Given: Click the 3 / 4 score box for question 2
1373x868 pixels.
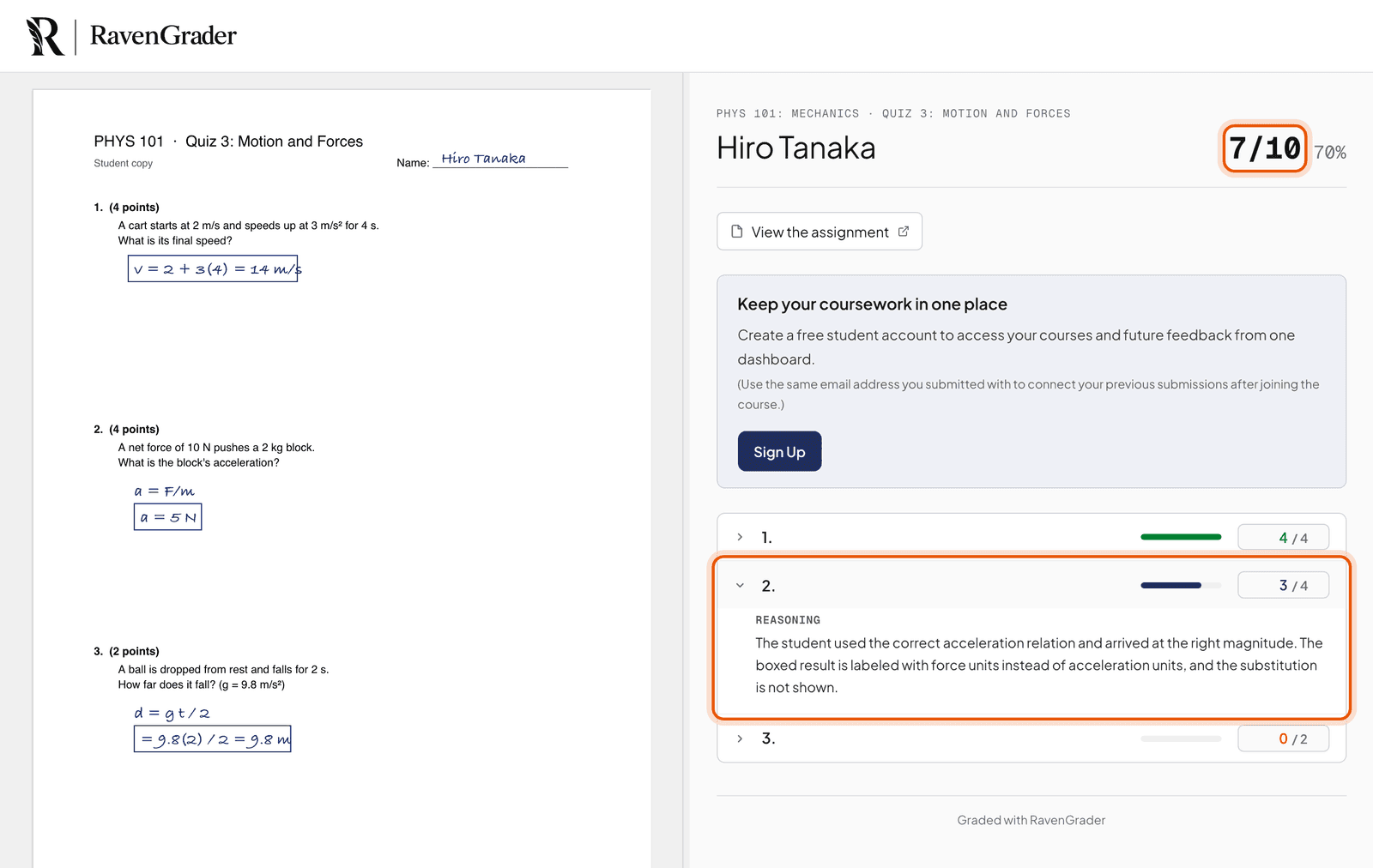Looking at the screenshot, I should tap(1284, 585).
